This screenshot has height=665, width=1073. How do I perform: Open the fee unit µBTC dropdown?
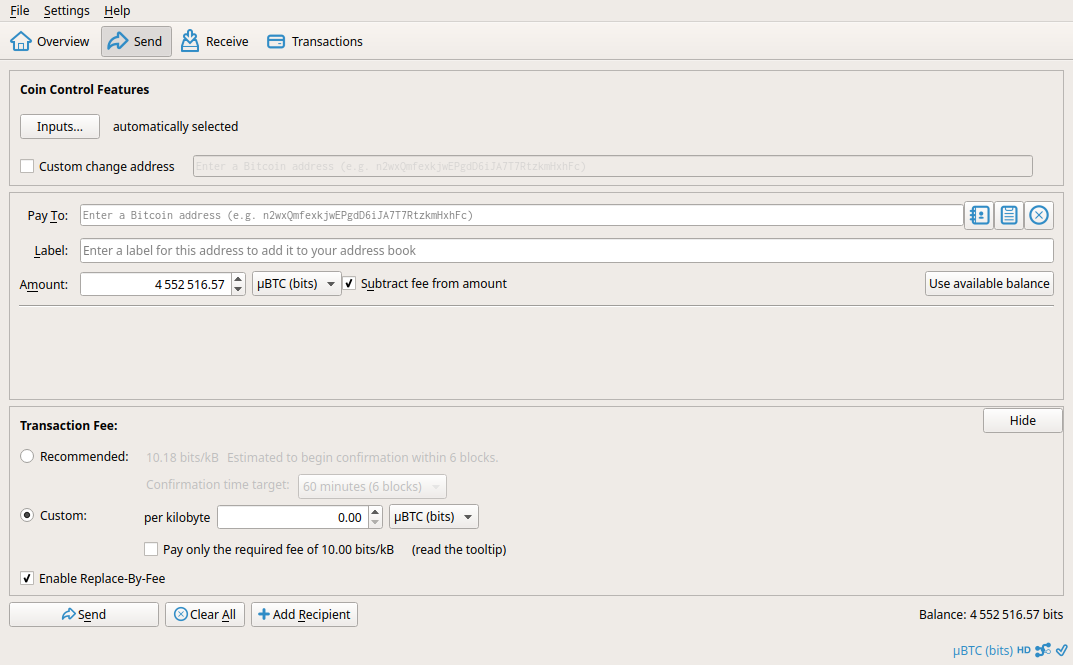pyautogui.click(x=433, y=517)
